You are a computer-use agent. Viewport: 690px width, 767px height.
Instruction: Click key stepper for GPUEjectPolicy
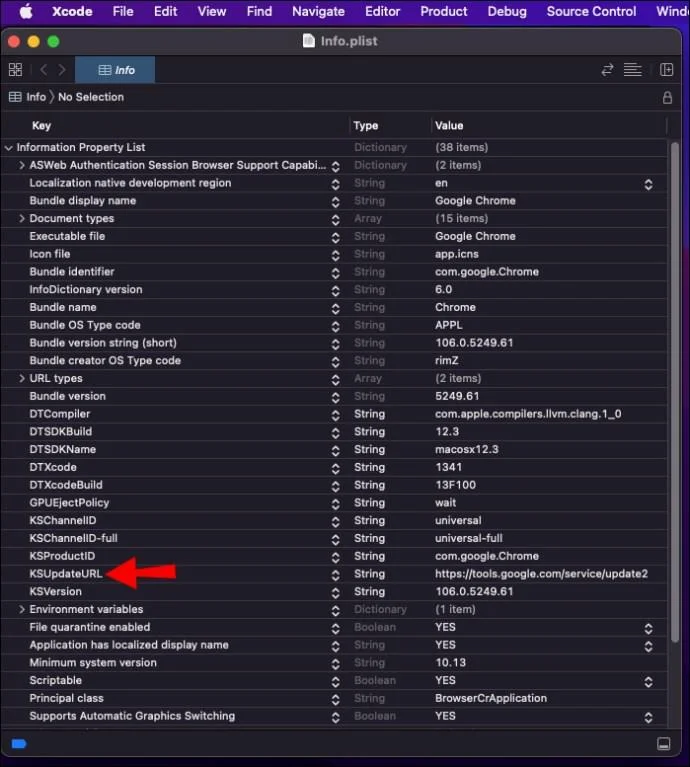pos(335,504)
